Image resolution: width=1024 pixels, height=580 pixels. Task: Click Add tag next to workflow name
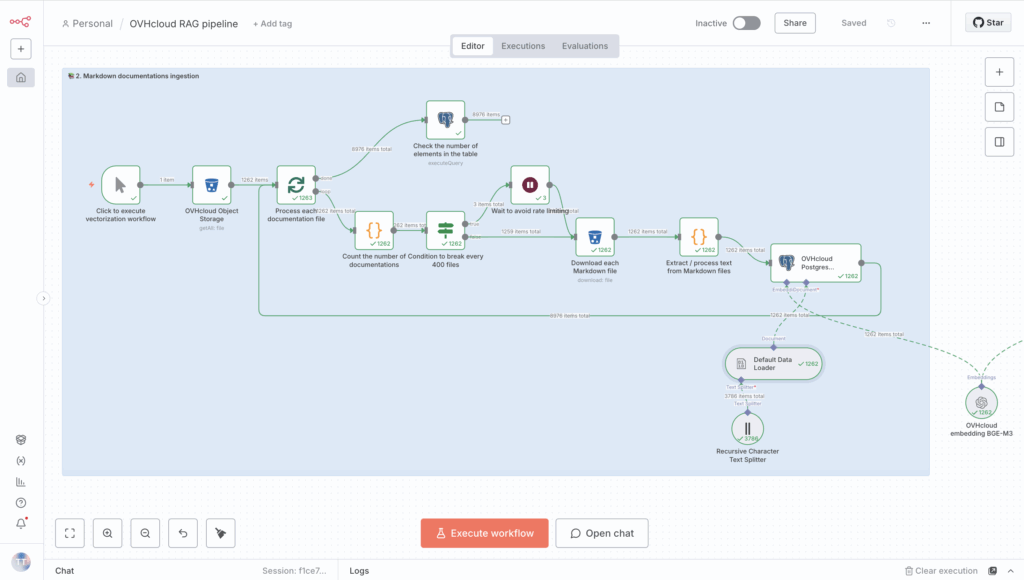[x=274, y=23]
